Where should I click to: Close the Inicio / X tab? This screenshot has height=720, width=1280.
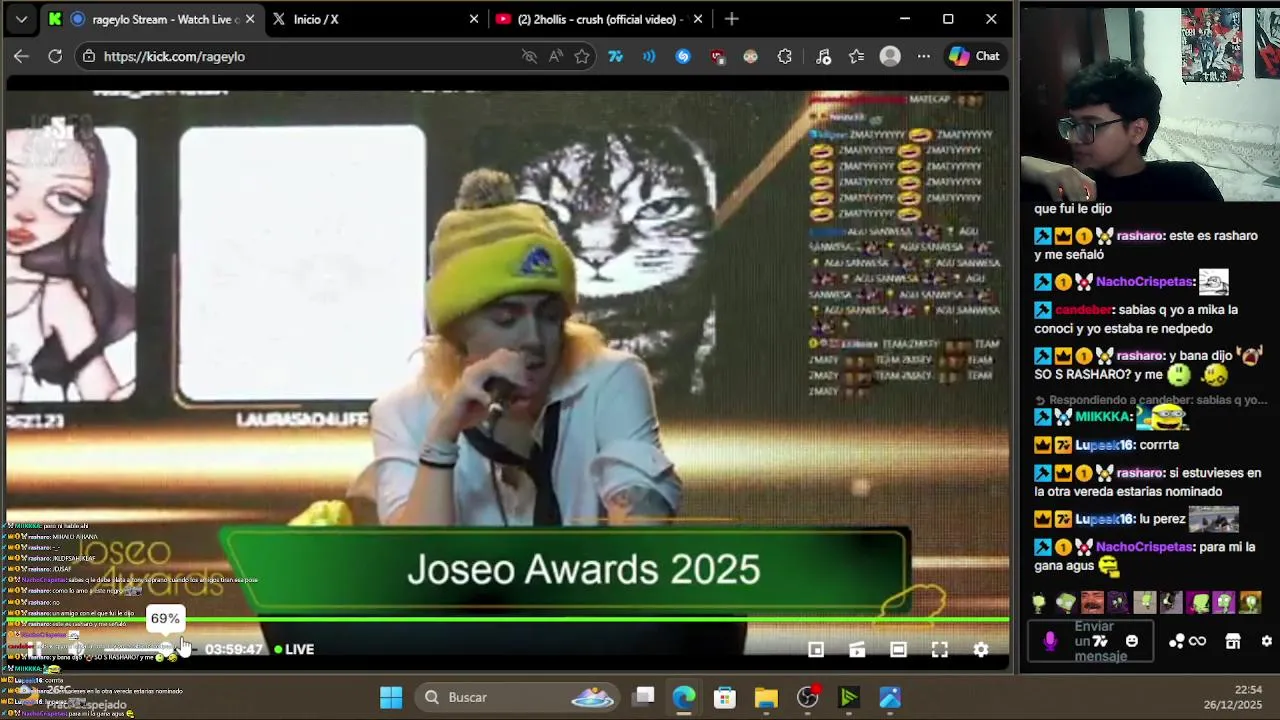tap(474, 19)
